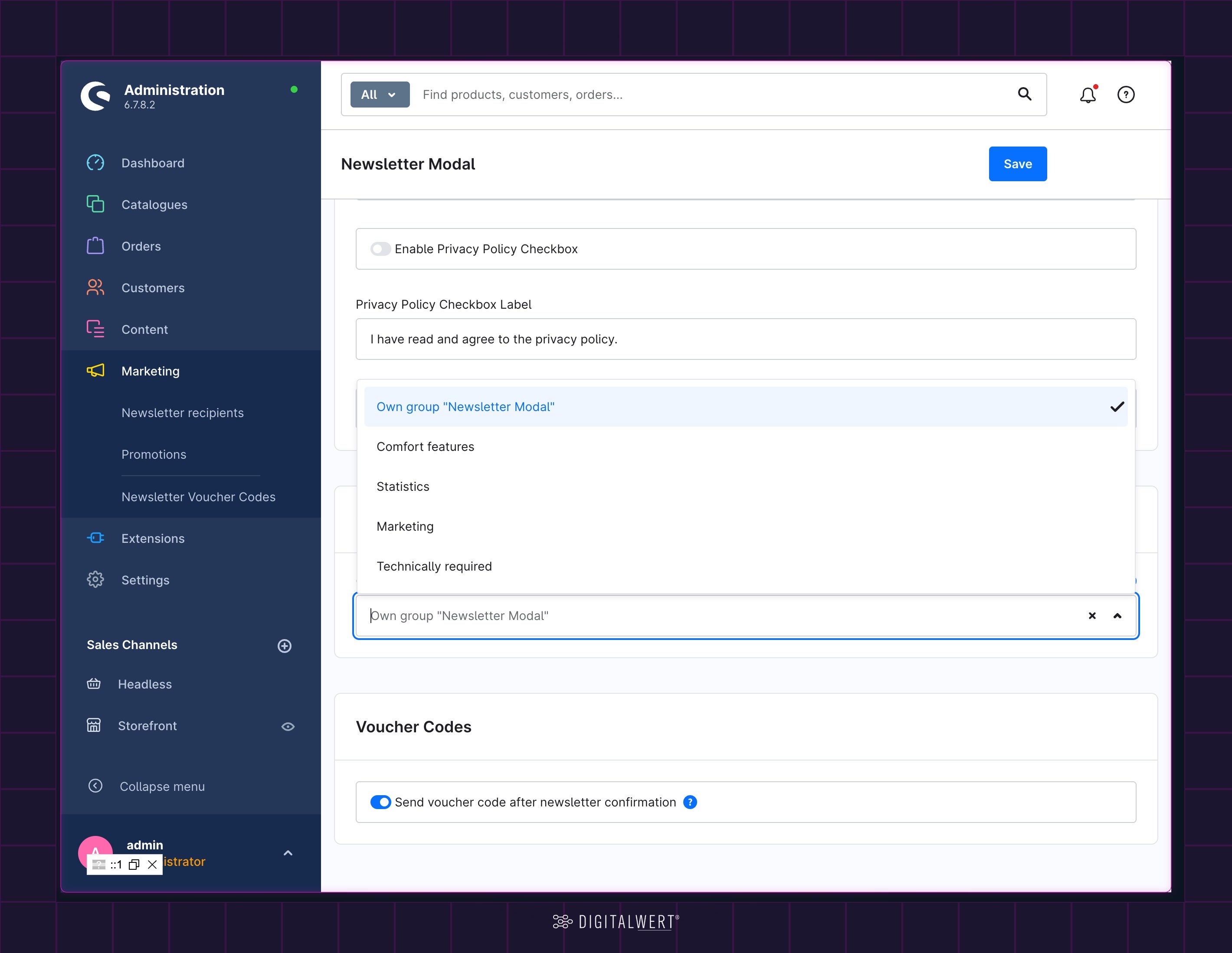The height and width of the screenshot is (953, 1232).
Task: Add a sales channel with plus icon
Action: 284,646
